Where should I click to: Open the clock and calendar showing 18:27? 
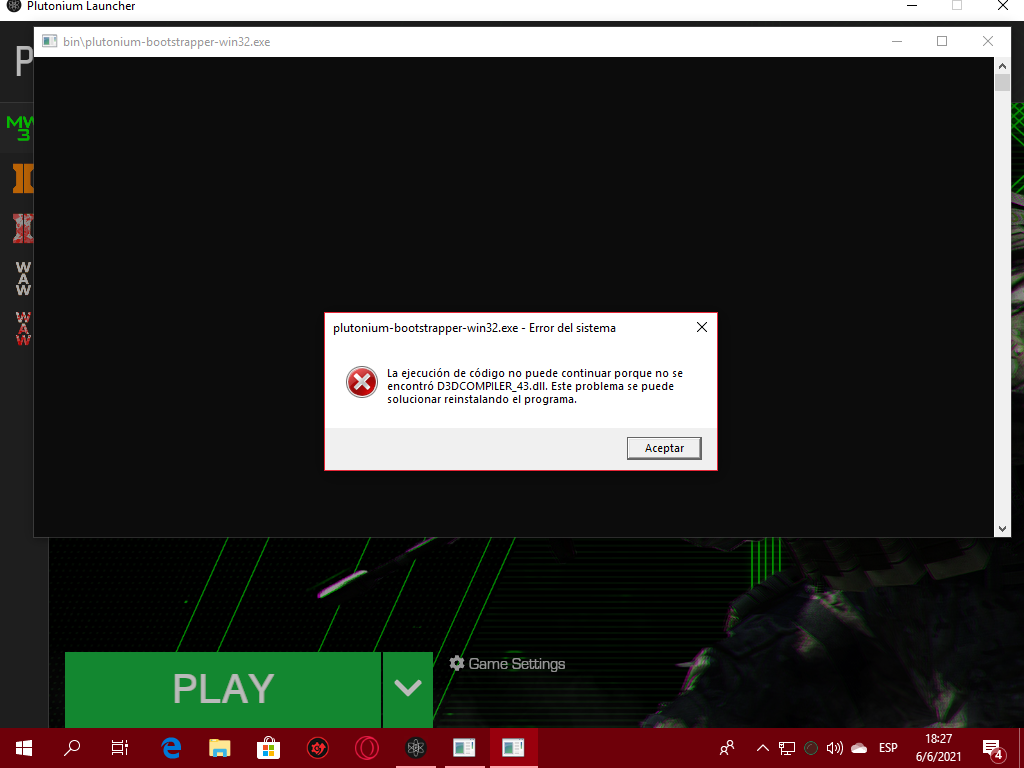click(x=938, y=748)
